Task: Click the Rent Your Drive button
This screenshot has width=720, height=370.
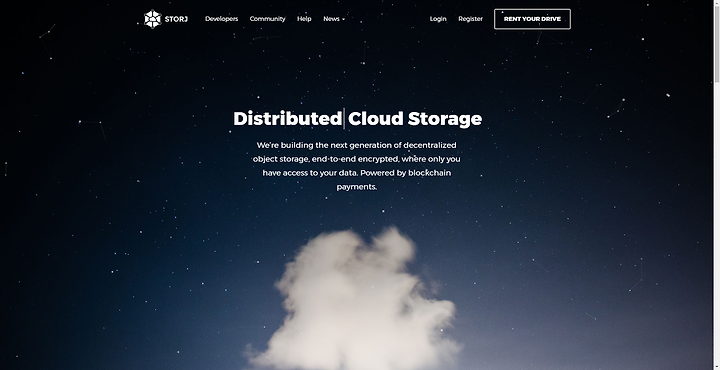Action: click(532, 19)
